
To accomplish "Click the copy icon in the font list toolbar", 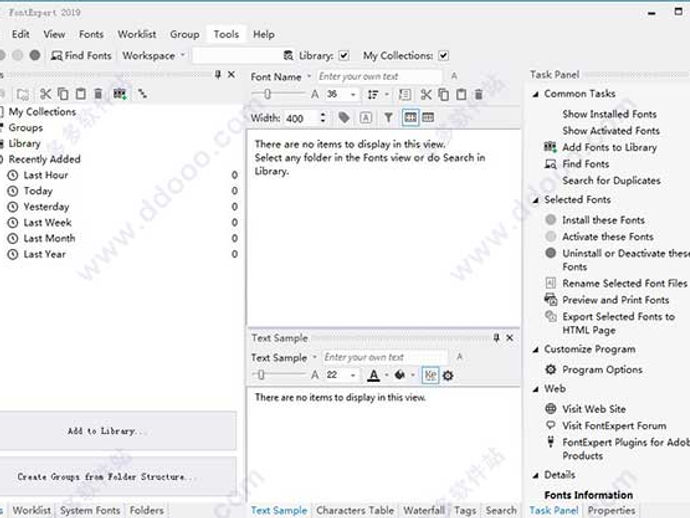I will [x=444, y=94].
